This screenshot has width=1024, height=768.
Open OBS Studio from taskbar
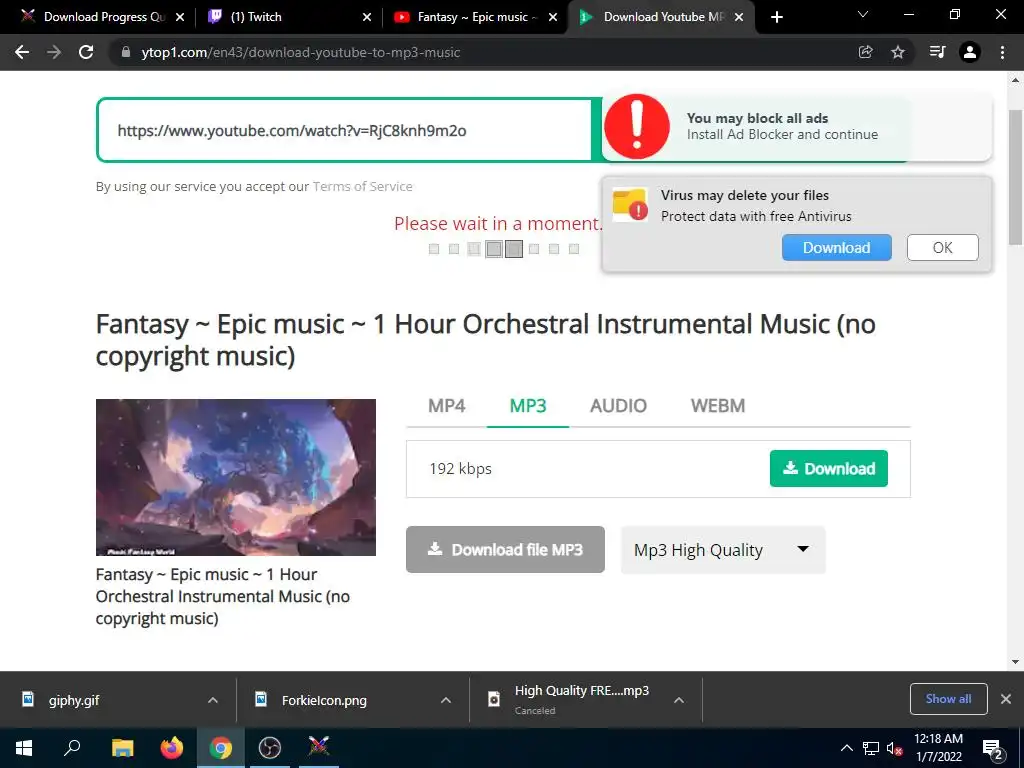click(270, 748)
